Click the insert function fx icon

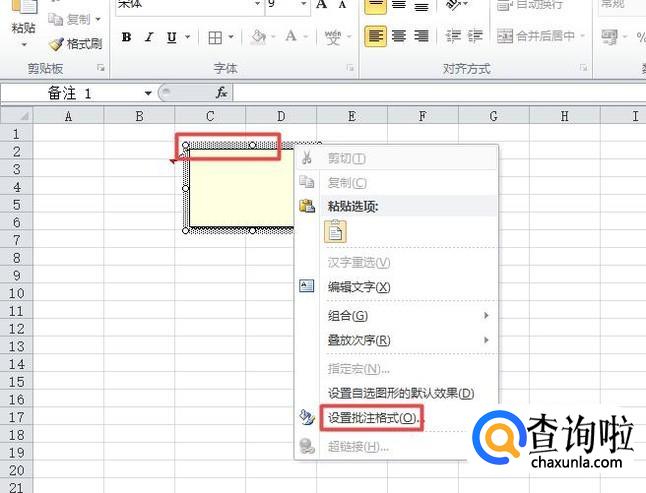coord(222,93)
